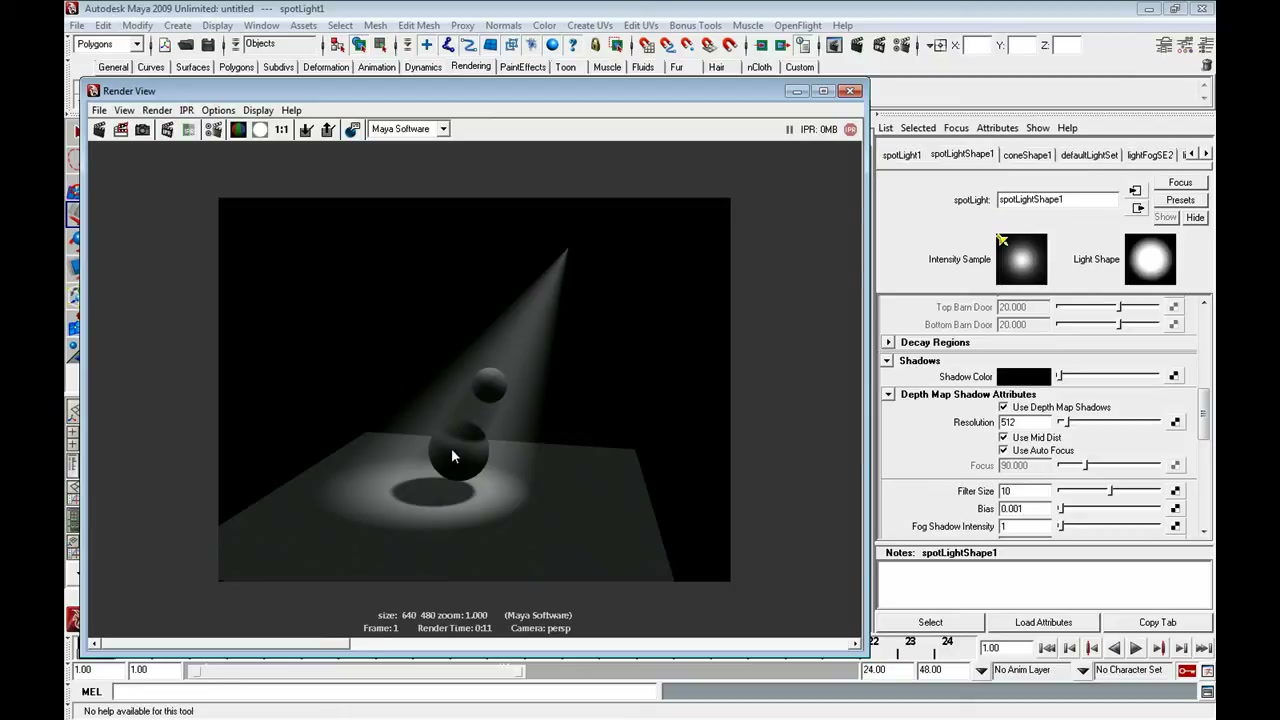Click the output connection icon below spotLight name

[x=1138, y=208]
